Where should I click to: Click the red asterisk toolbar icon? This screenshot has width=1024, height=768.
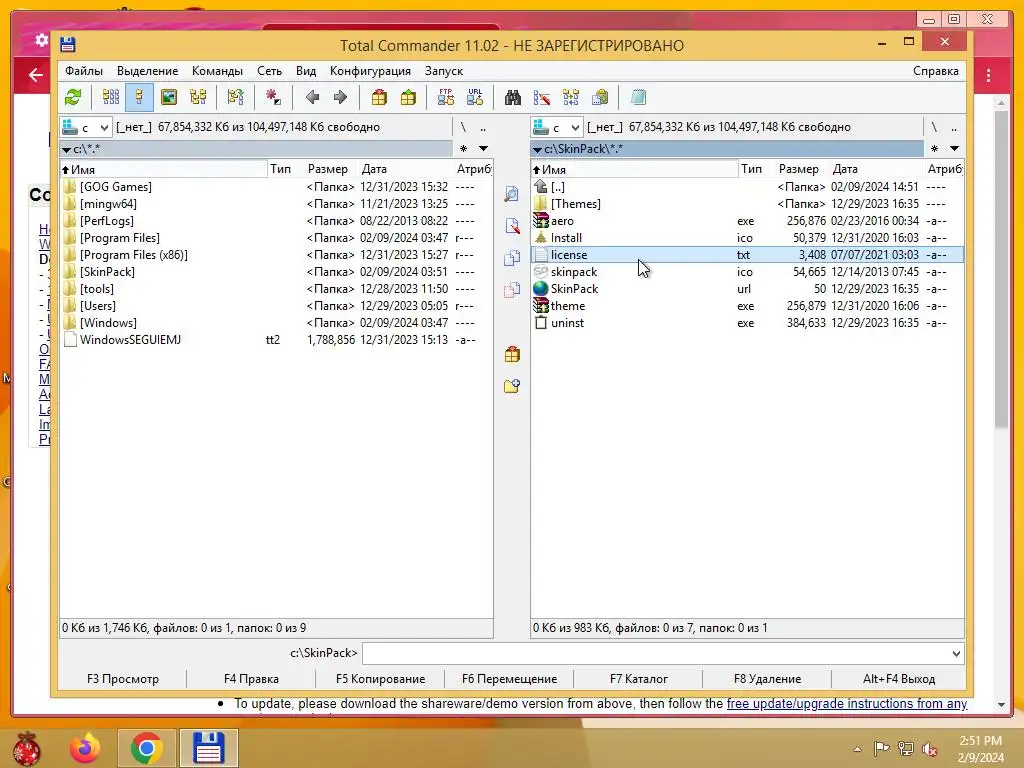272,98
